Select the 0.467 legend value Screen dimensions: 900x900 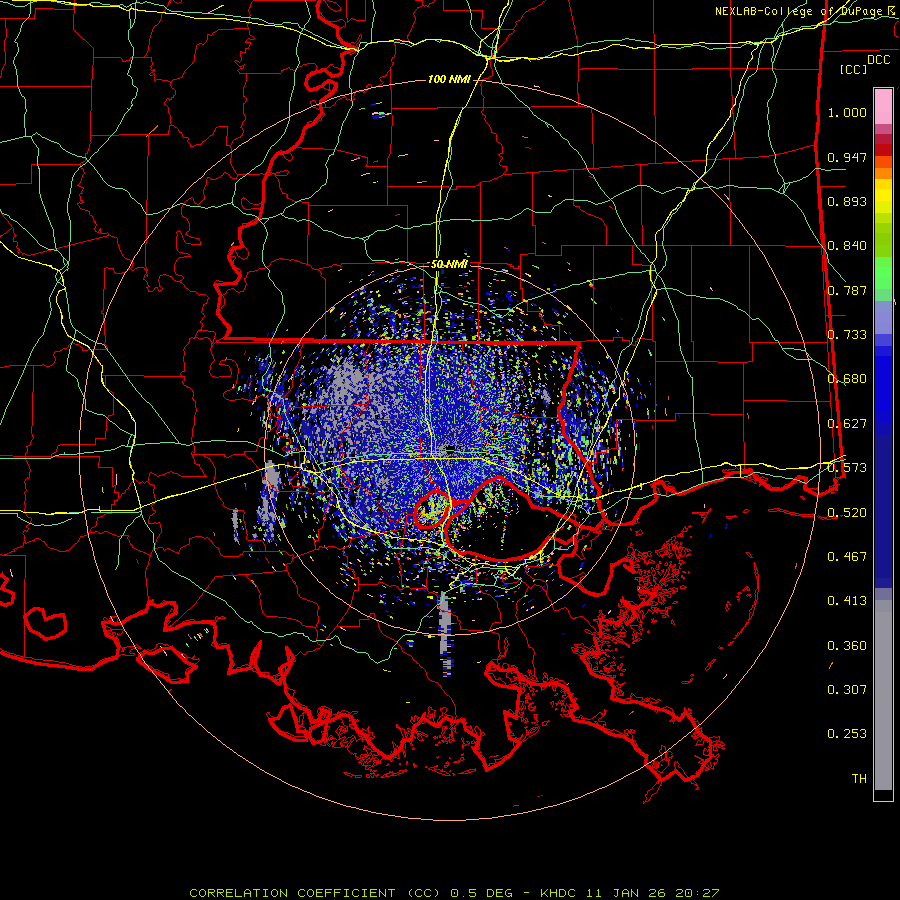point(847,557)
